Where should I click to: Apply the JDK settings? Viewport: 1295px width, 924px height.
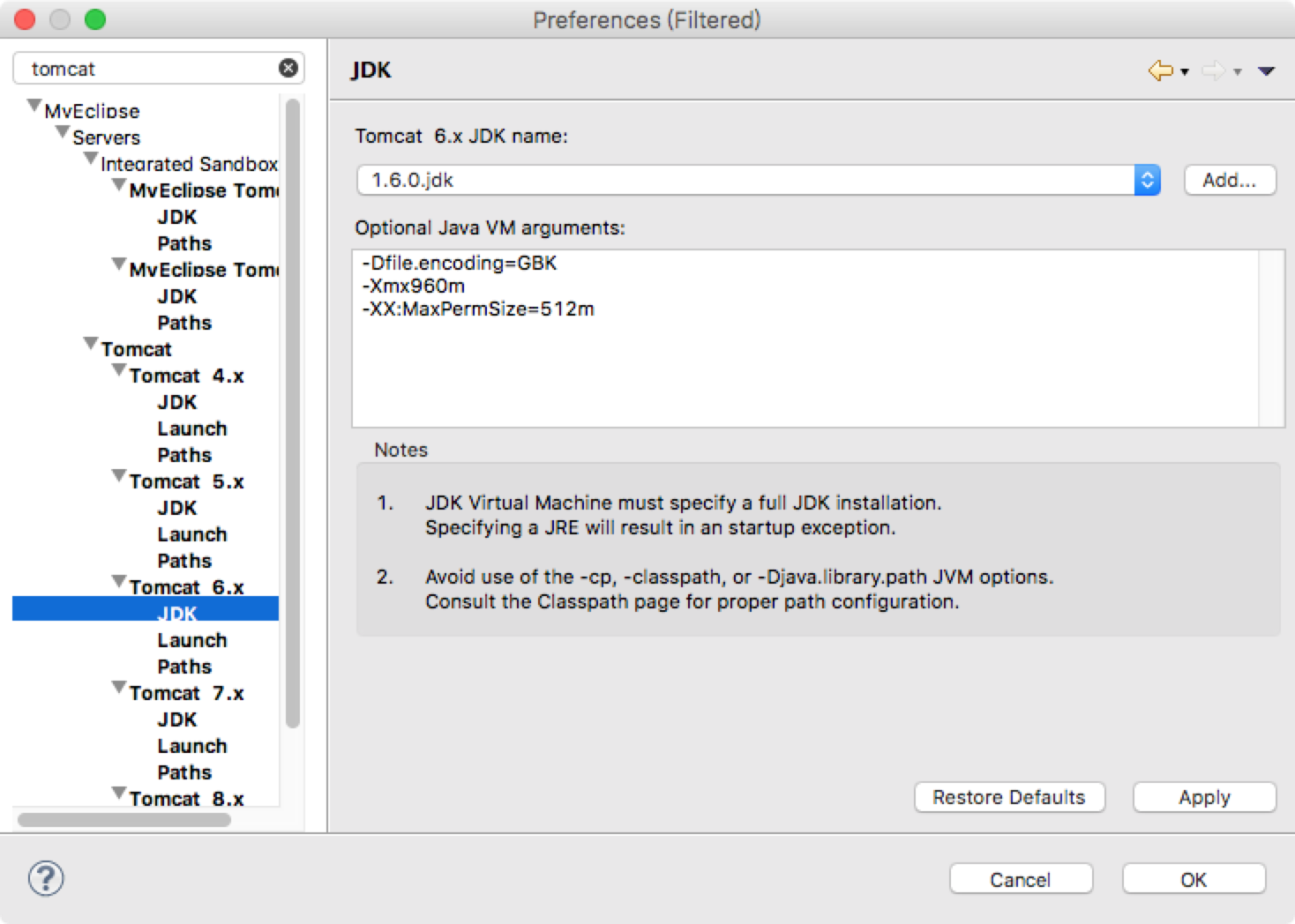(x=1204, y=797)
